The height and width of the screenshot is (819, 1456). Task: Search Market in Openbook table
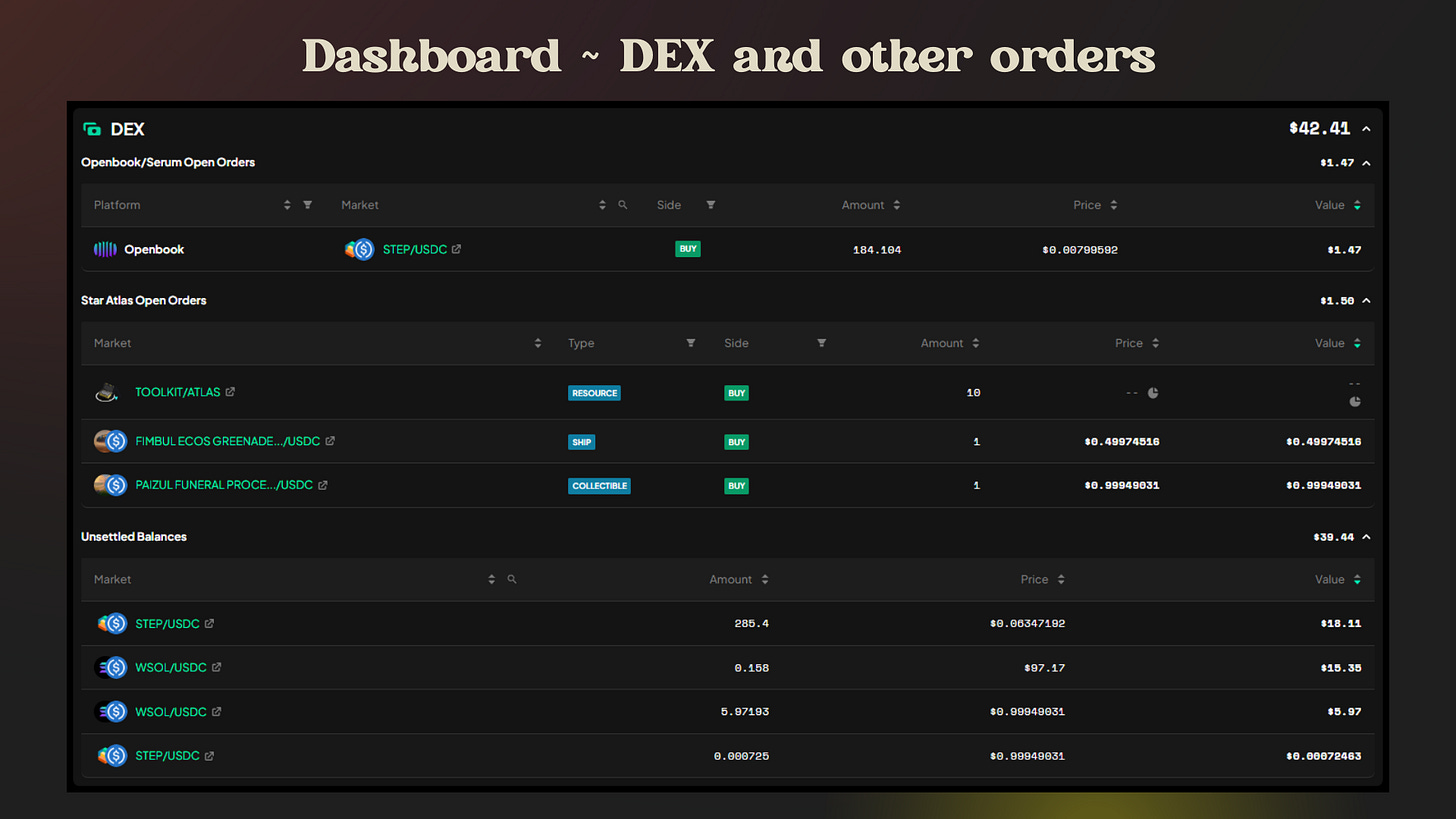coord(623,205)
